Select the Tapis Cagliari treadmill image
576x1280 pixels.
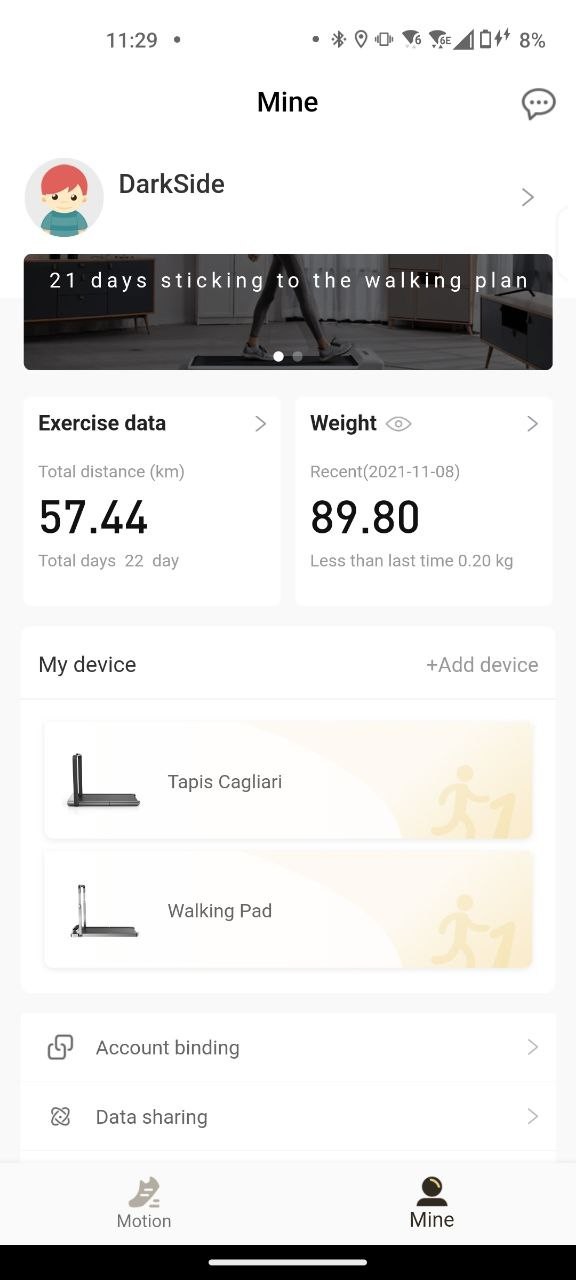(x=104, y=781)
